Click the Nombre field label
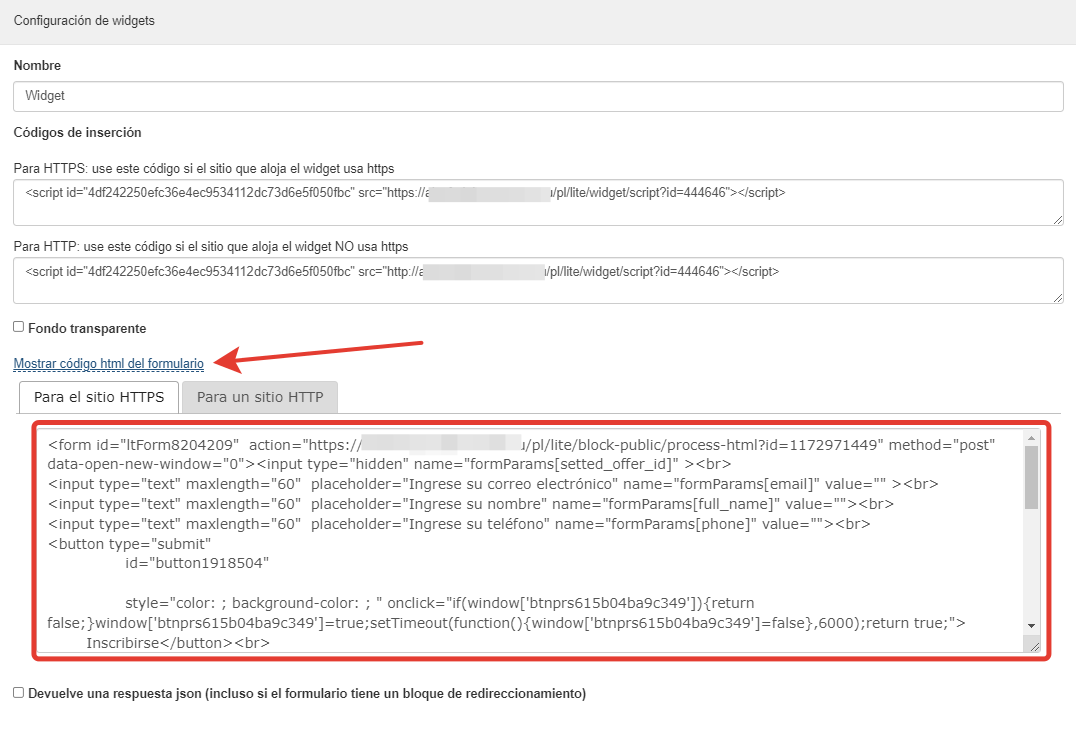The height and width of the screenshot is (748, 1076). click(37, 65)
